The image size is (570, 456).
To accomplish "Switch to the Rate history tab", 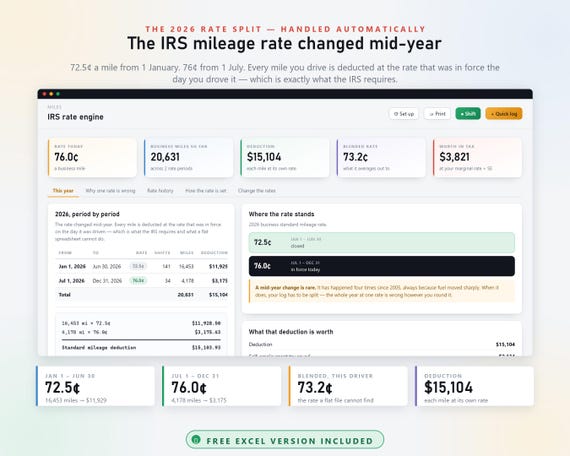I will coord(160,191).
